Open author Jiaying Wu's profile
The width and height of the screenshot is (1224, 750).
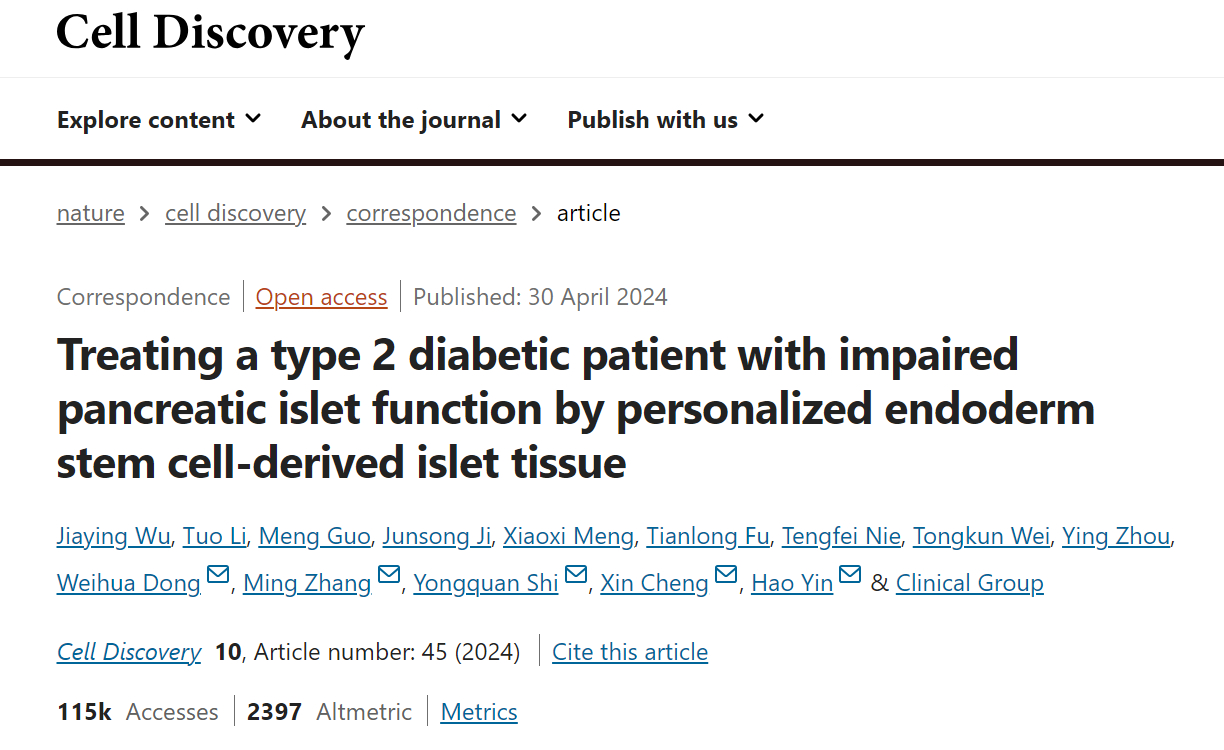click(x=113, y=536)
